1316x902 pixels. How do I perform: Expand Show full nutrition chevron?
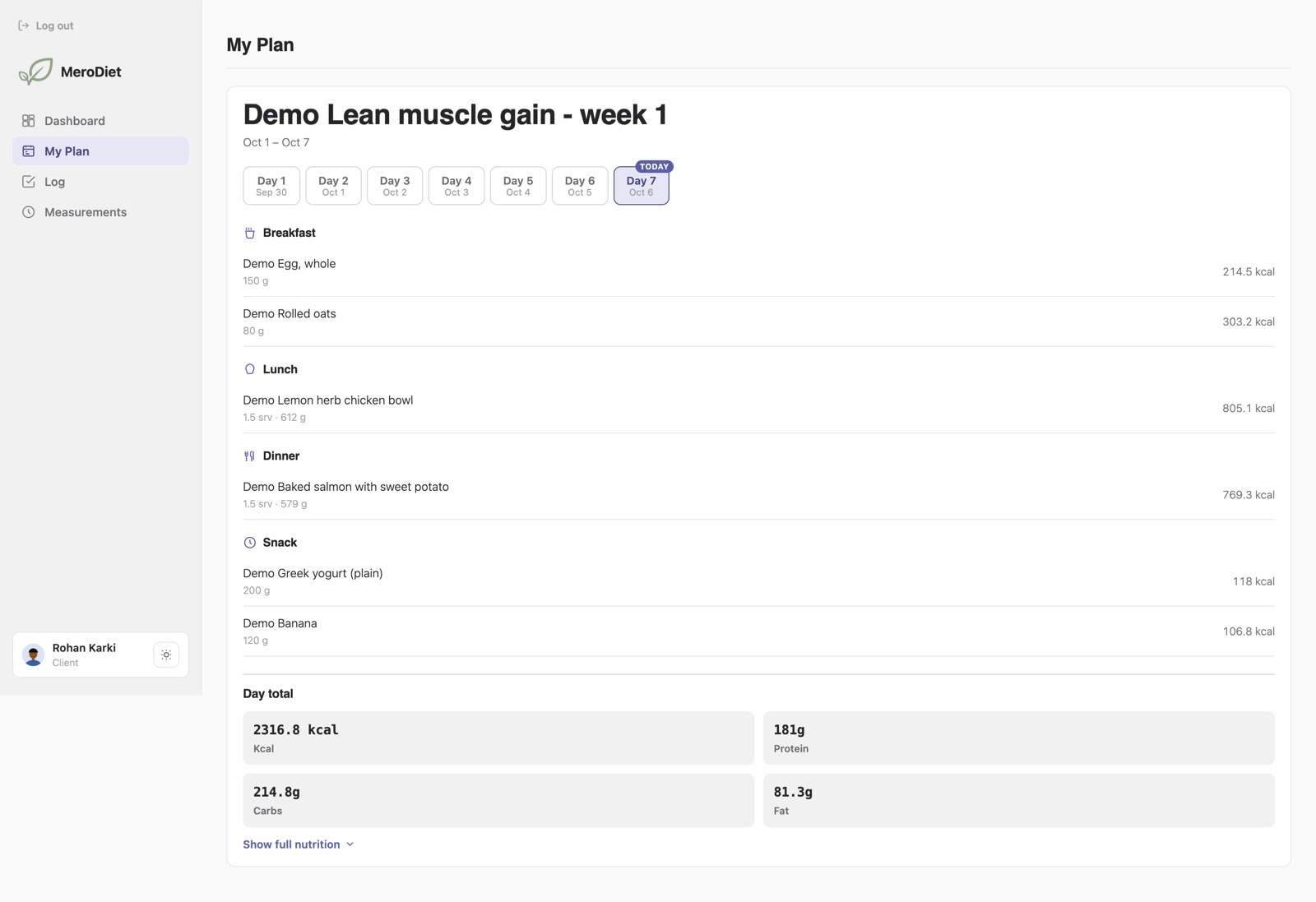350,844
